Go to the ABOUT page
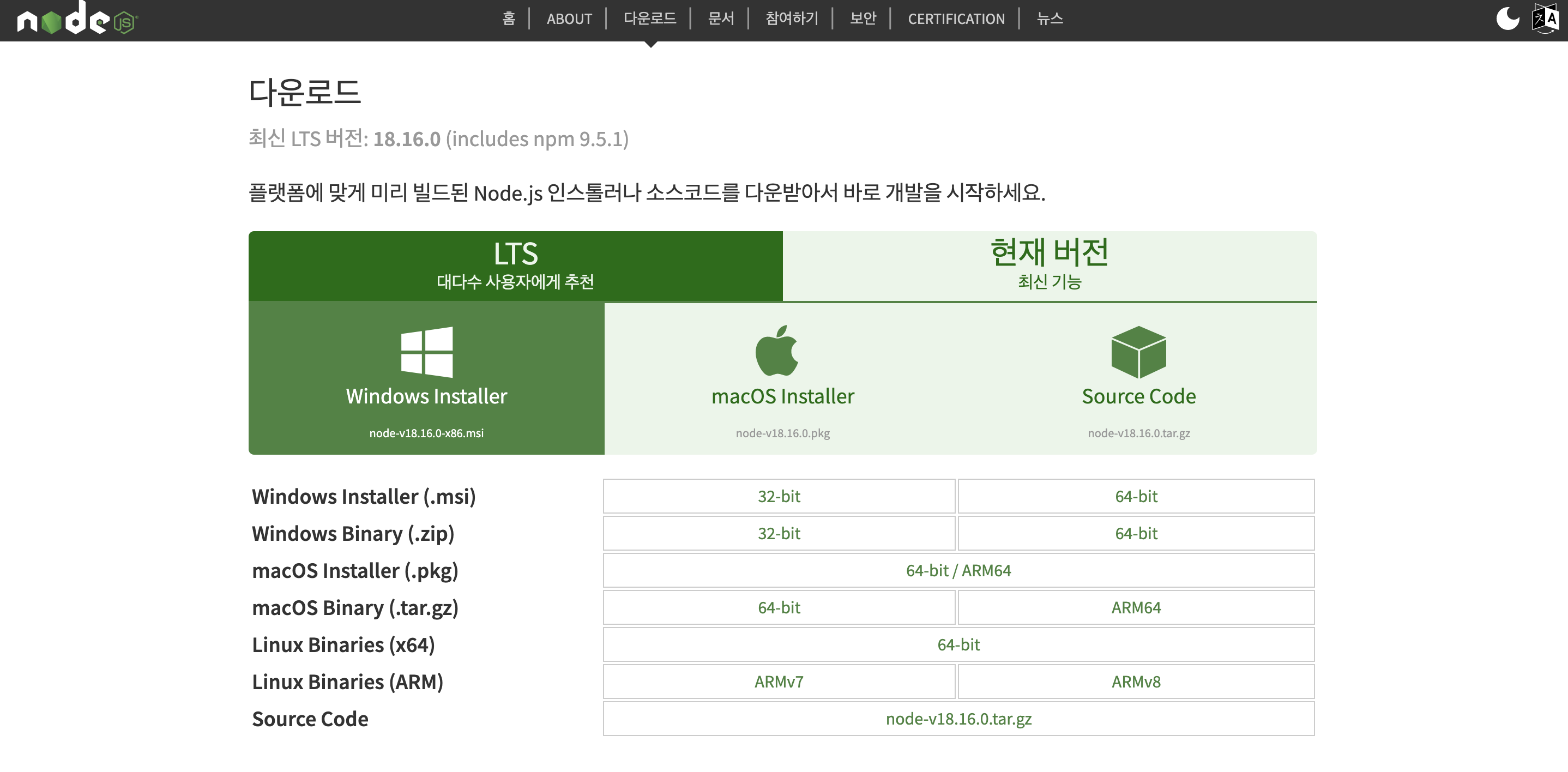This screenshot has width=1568, height=772. (x=569, y=19)
